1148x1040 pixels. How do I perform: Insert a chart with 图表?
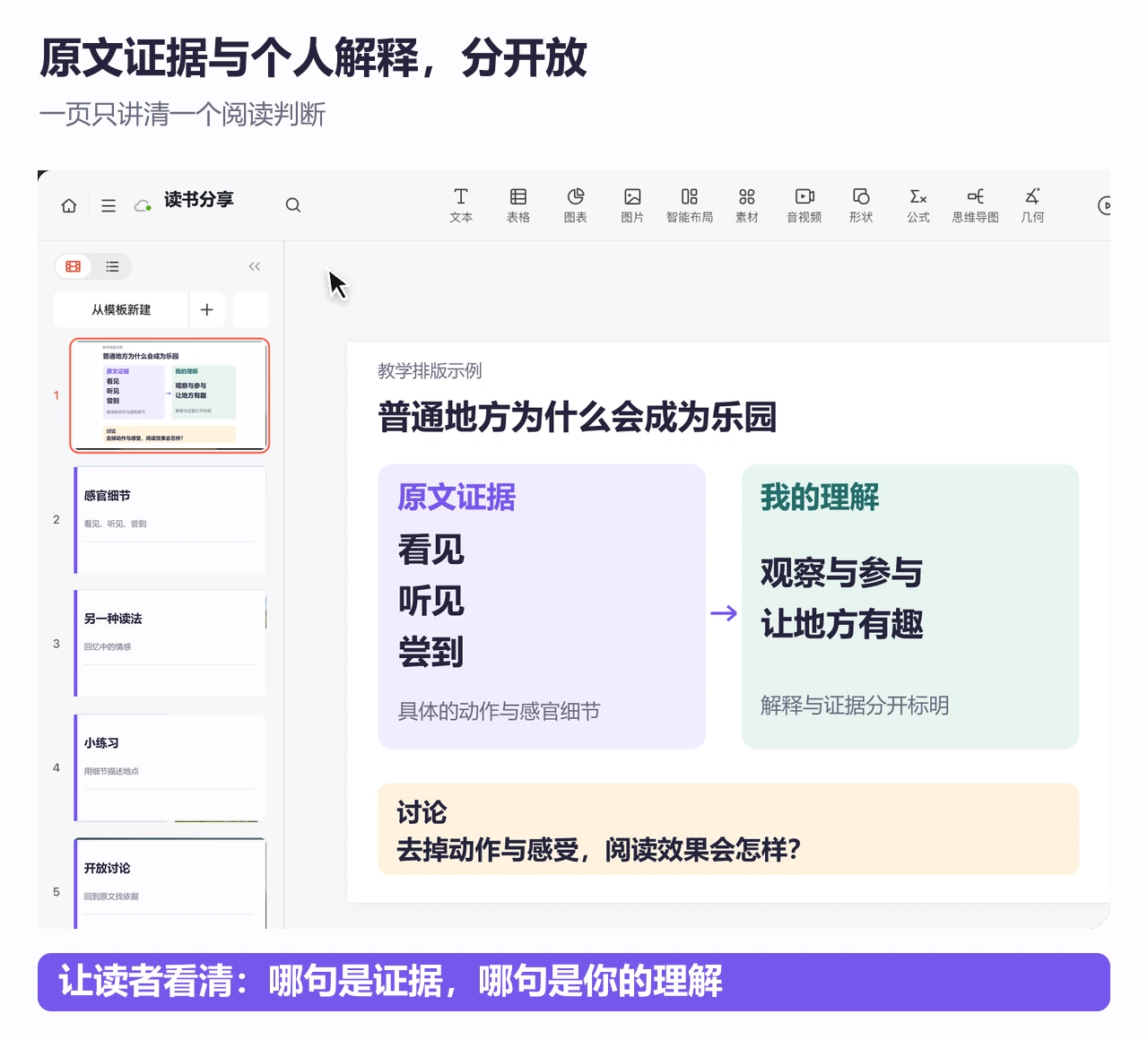(x=576, y=205)
